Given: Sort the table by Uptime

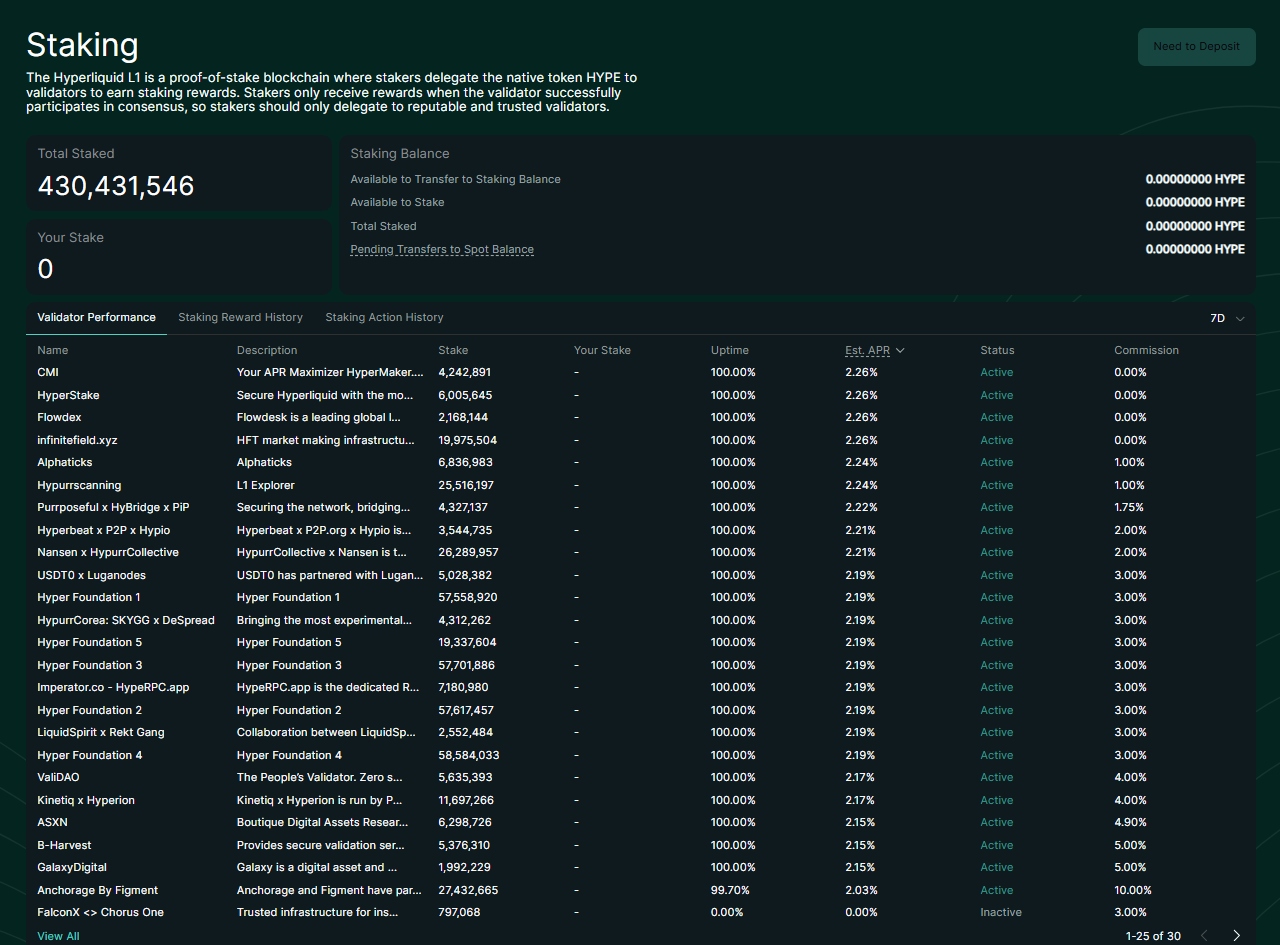Looking at the screenshot, I should point(729,350).
